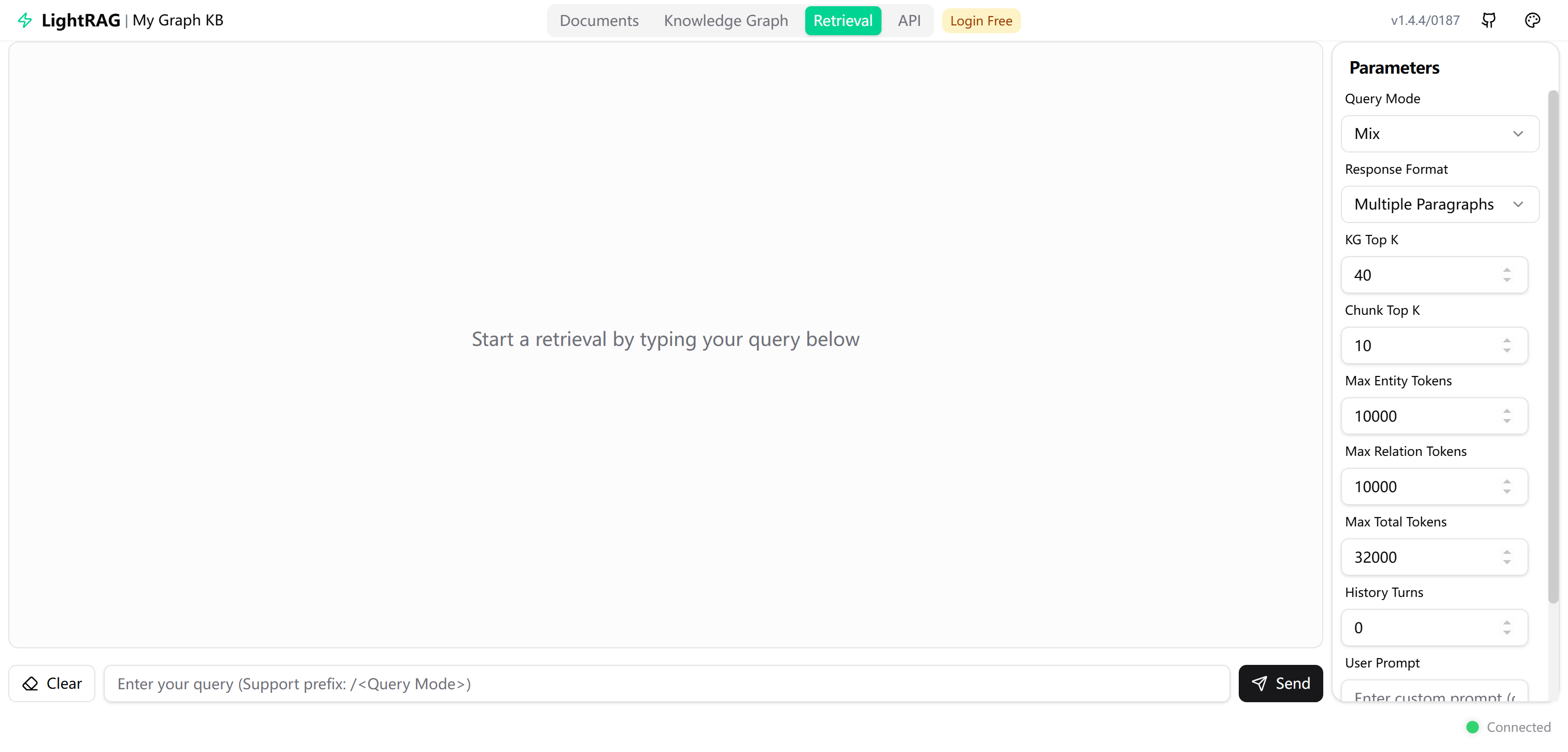Click KG Top K stepper arrows
The height and width of the screenshot is (752, 1568).
coord(1506,275)
